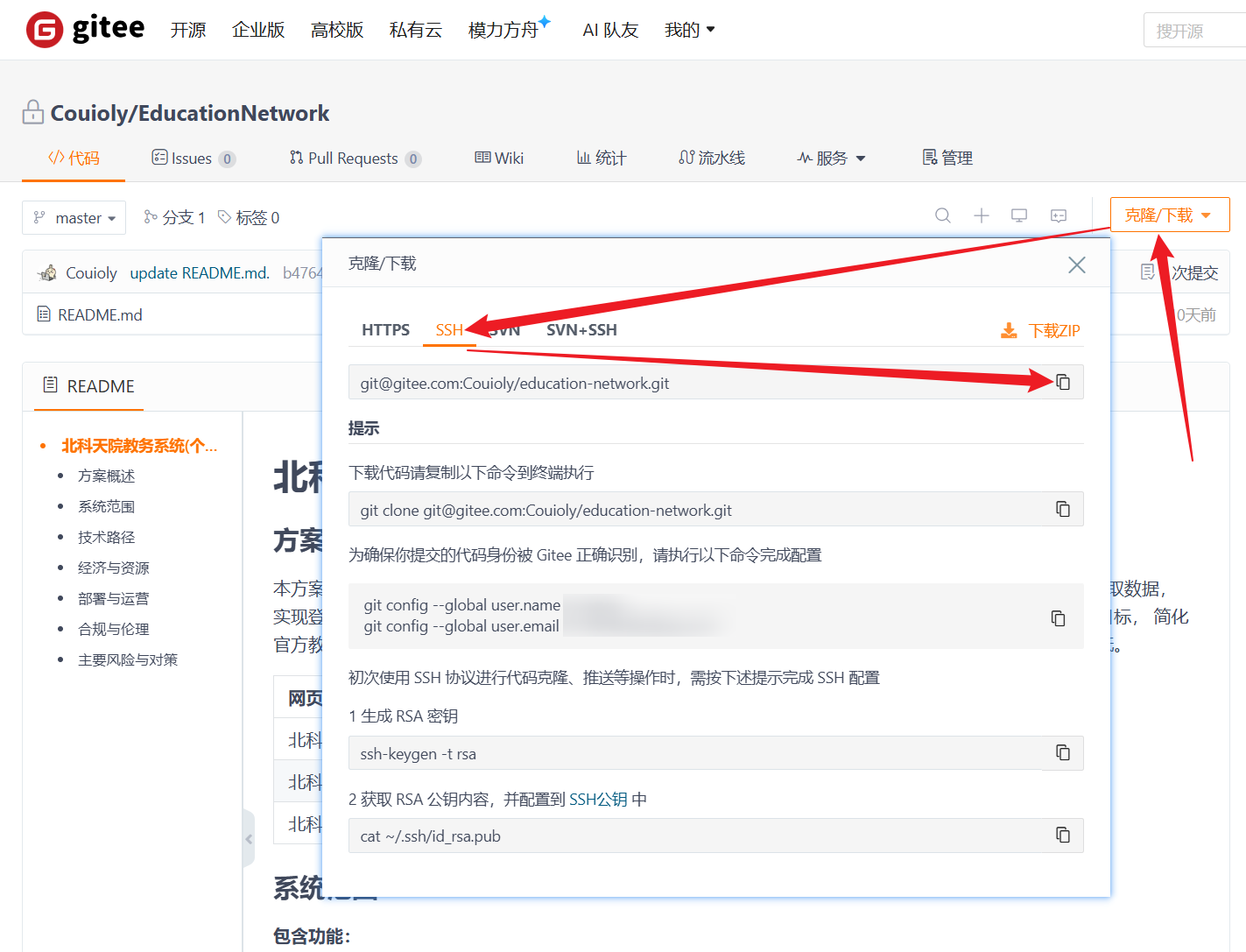Open the Wiki tab

click(x=499, y=158)
